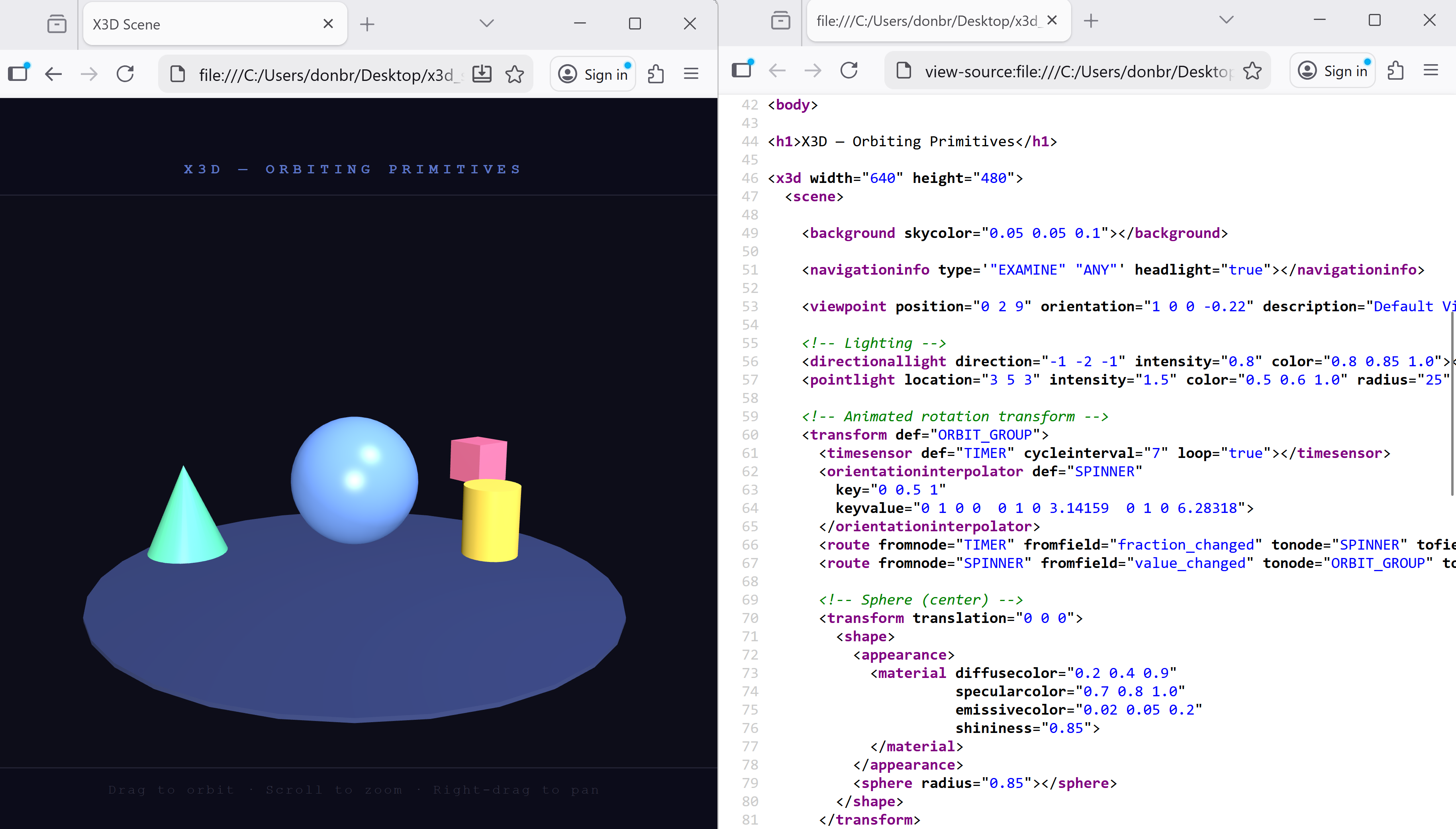Expand the list-all-tabs chevron in the right window
The width and height of the screenshot is (1456, 829).
pyautogui.click(x=1227, y=20)
